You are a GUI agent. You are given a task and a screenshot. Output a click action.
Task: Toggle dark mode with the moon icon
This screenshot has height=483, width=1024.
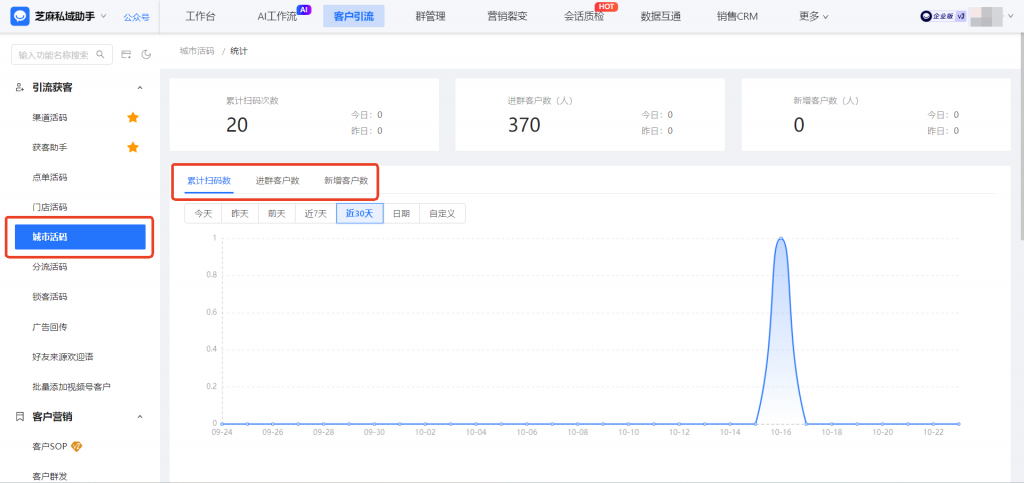146,54
